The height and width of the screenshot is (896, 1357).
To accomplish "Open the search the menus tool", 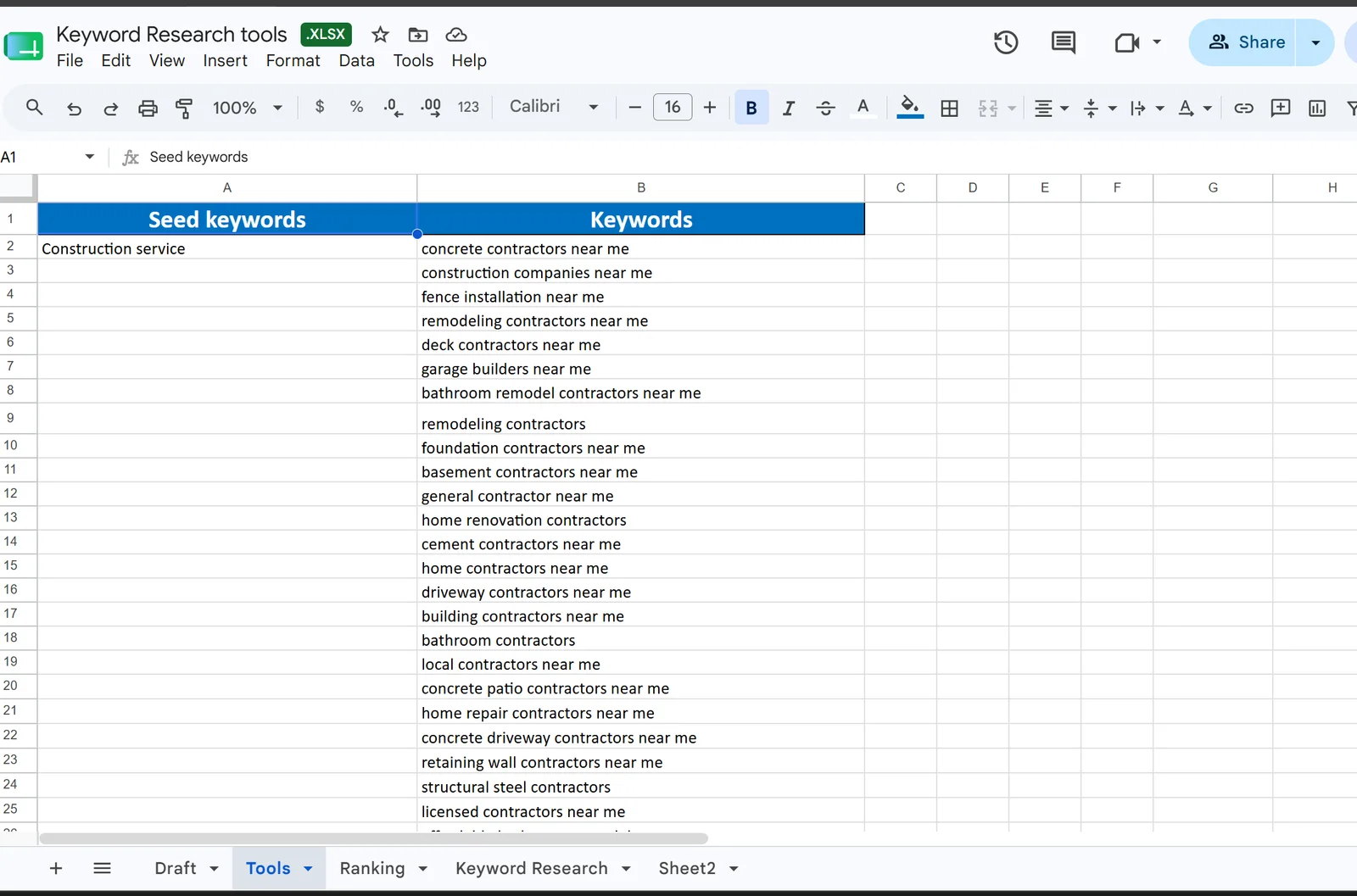I will (x=34, y=108).
